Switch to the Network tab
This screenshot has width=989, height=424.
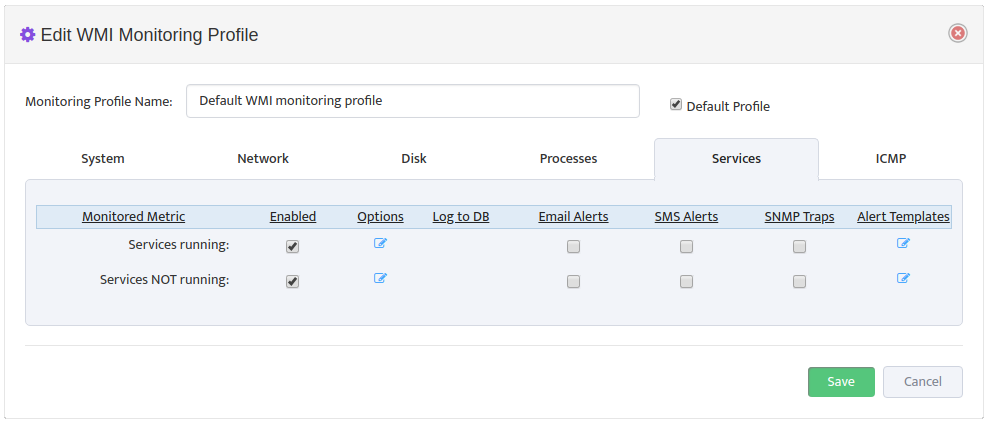pyautogui.click(x=263, y=158)
